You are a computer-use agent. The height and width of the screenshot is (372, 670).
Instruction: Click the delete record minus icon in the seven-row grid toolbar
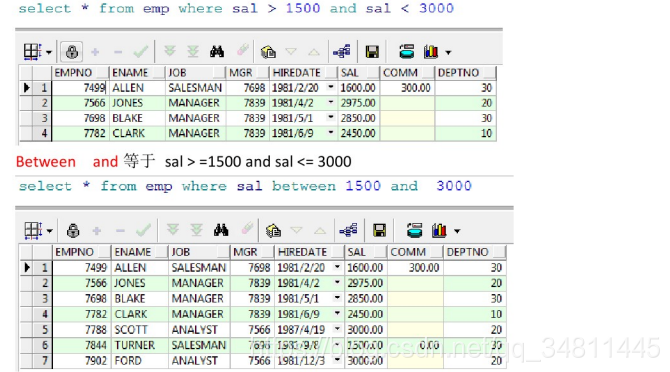120,231
